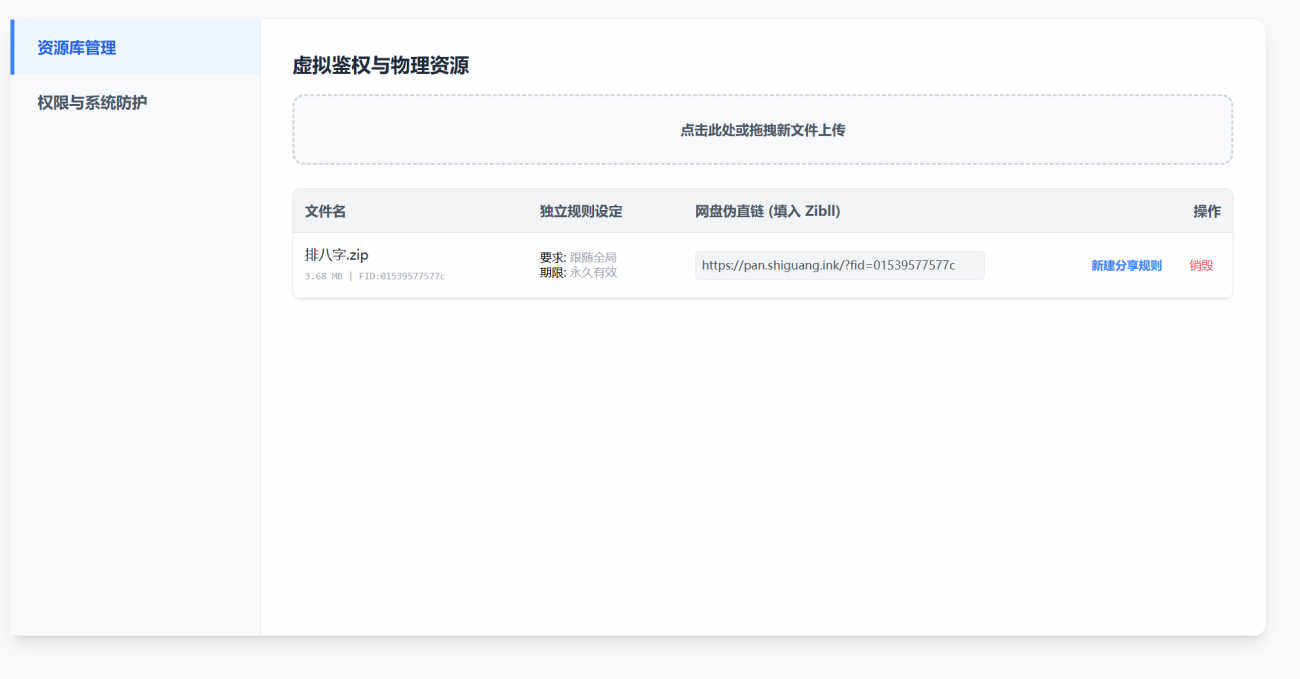Click the 3.68 MB file size text
This screenshot has height=679, width=1300.
coord(323,276)
